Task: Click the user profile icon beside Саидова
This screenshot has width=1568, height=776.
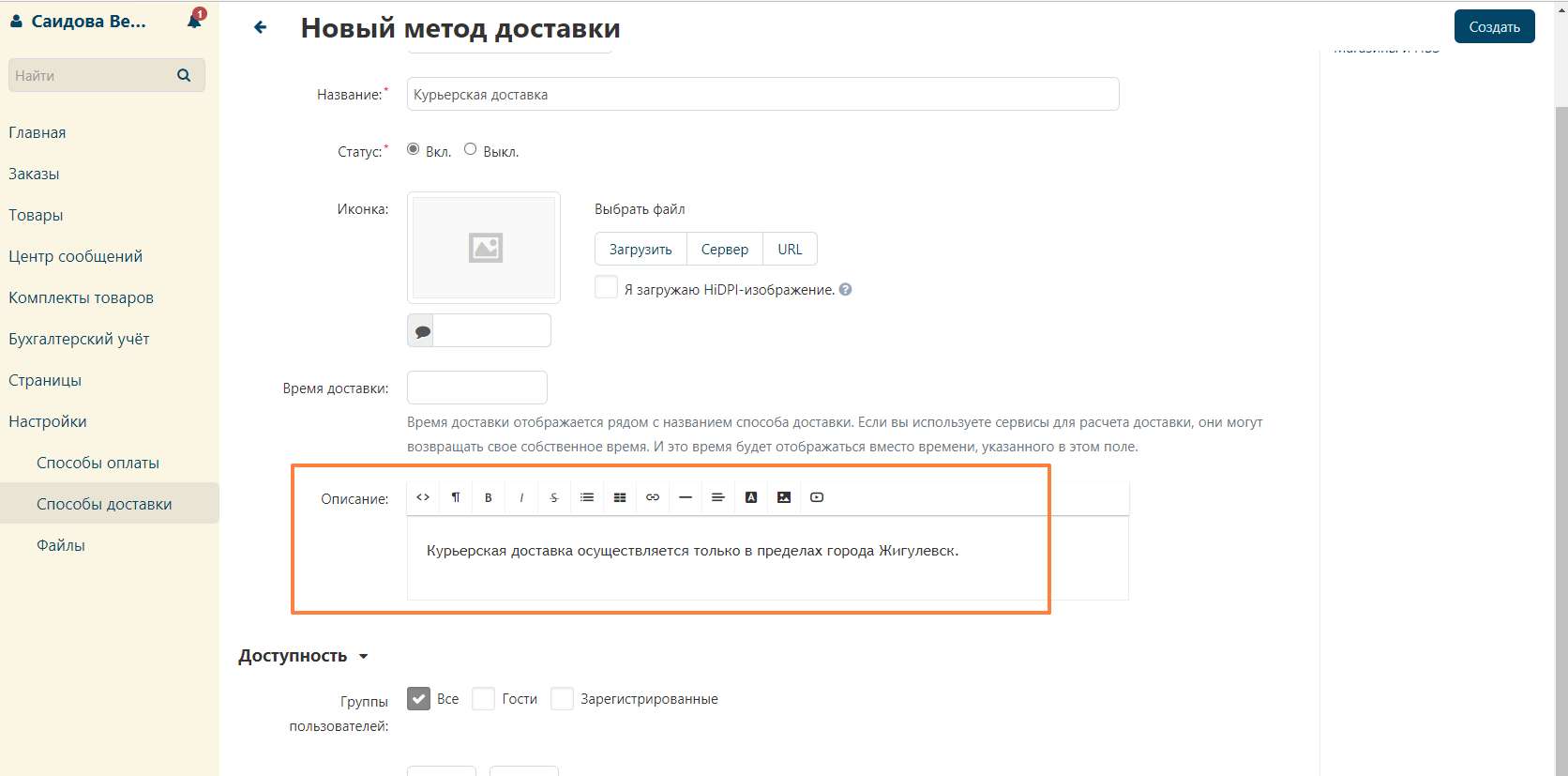Action: tap(16, 21)
